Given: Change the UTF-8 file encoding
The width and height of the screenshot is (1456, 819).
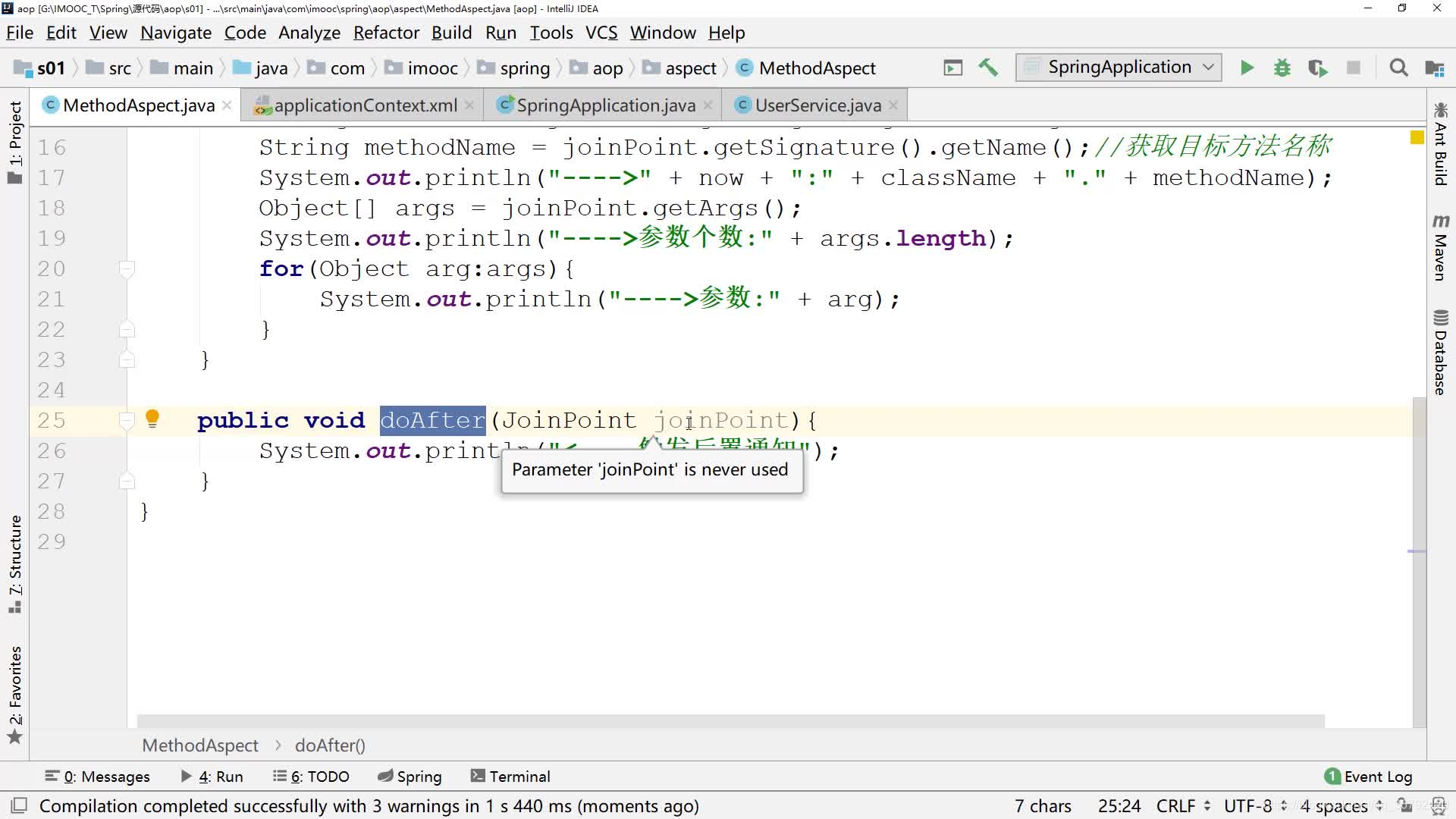Looking at the screenshot, I should pos(1255,806).
